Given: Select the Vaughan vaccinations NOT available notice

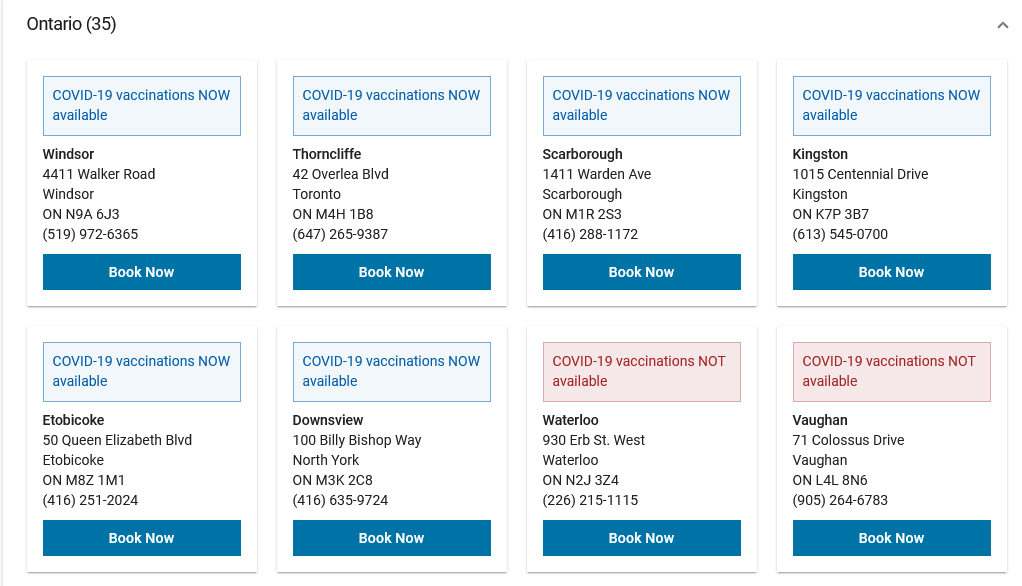Looking at the screenshot, I should point(891,372).
